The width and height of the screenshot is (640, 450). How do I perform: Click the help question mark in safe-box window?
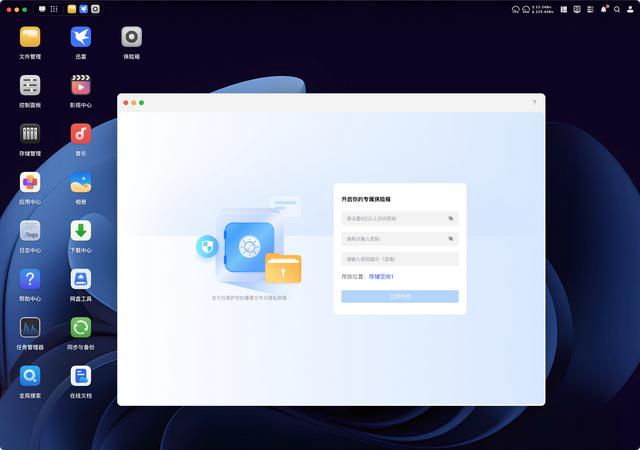tap(534, 102)
